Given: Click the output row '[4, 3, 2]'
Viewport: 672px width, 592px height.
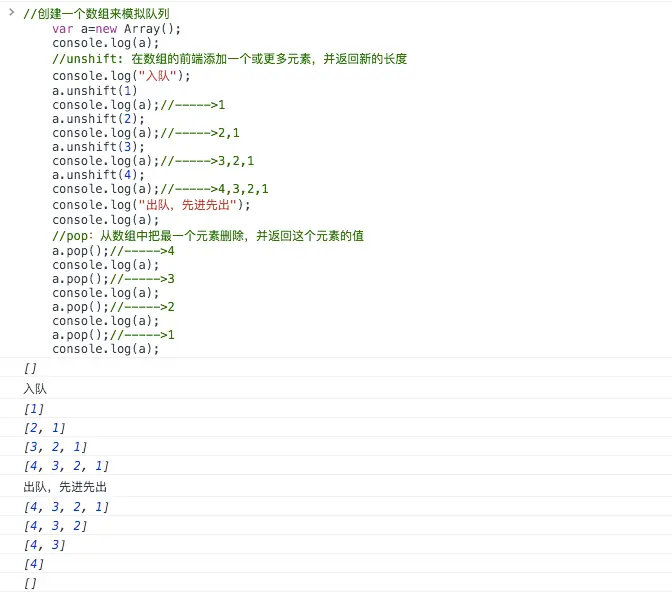Looking at the screenshot, I should pos(336,526).
